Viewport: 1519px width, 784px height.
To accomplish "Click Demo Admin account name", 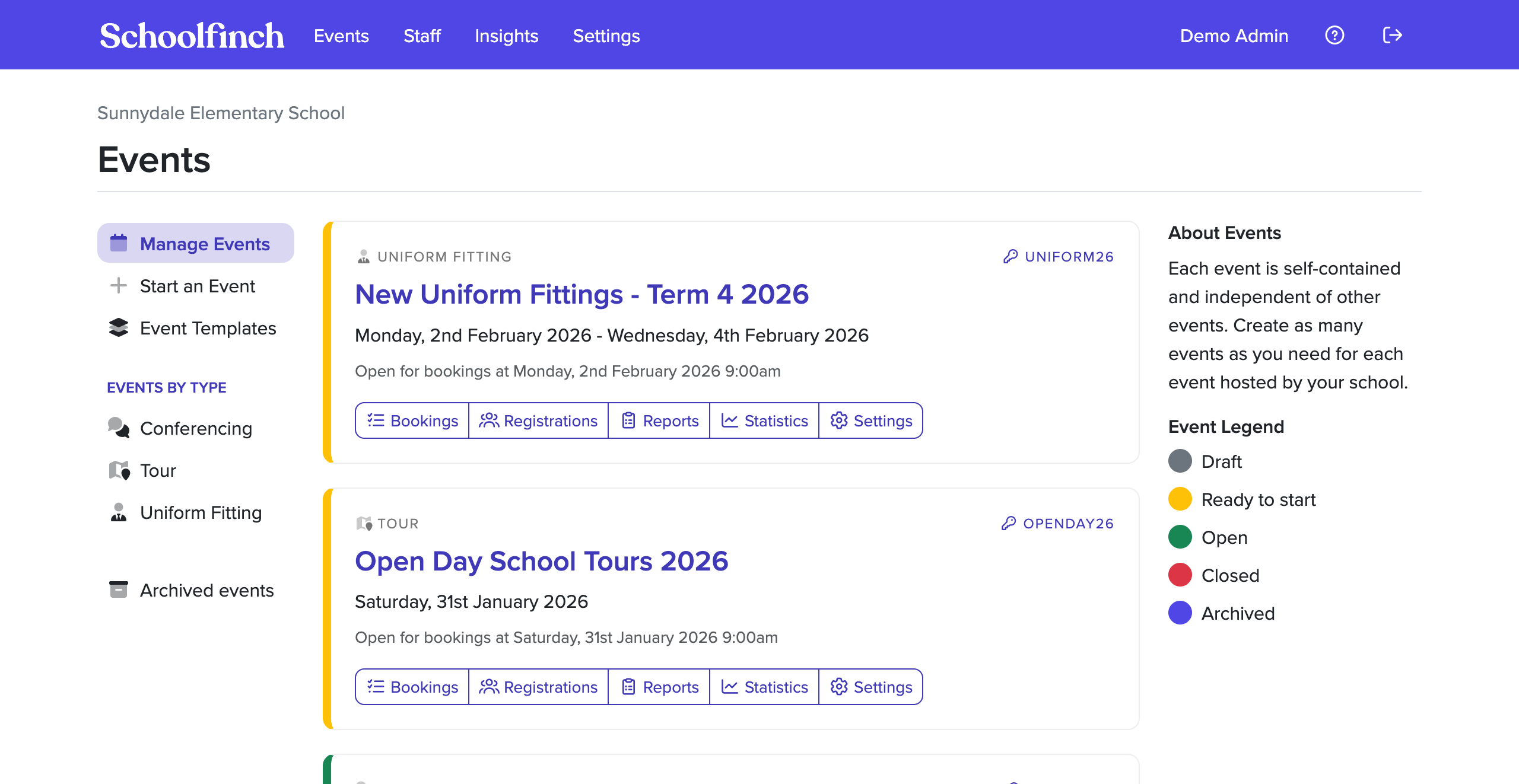I will coord(1234,36).
